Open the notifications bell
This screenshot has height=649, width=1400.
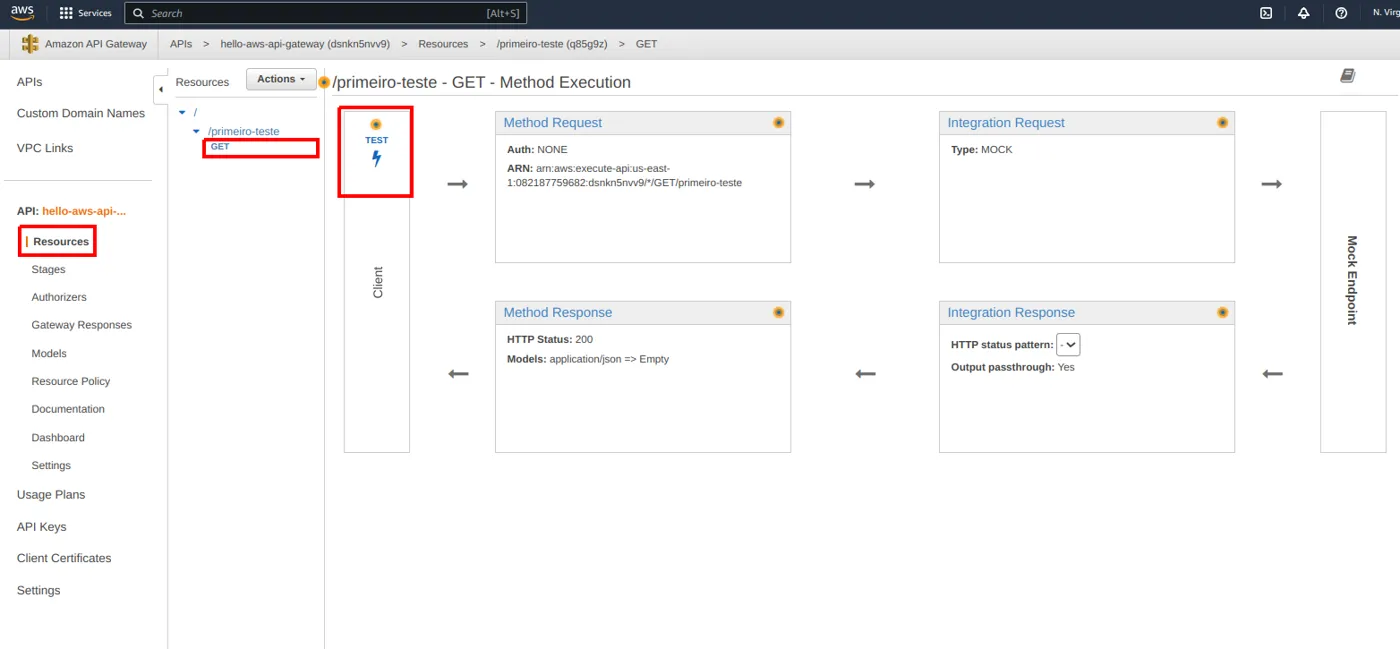pos(1303,13)
